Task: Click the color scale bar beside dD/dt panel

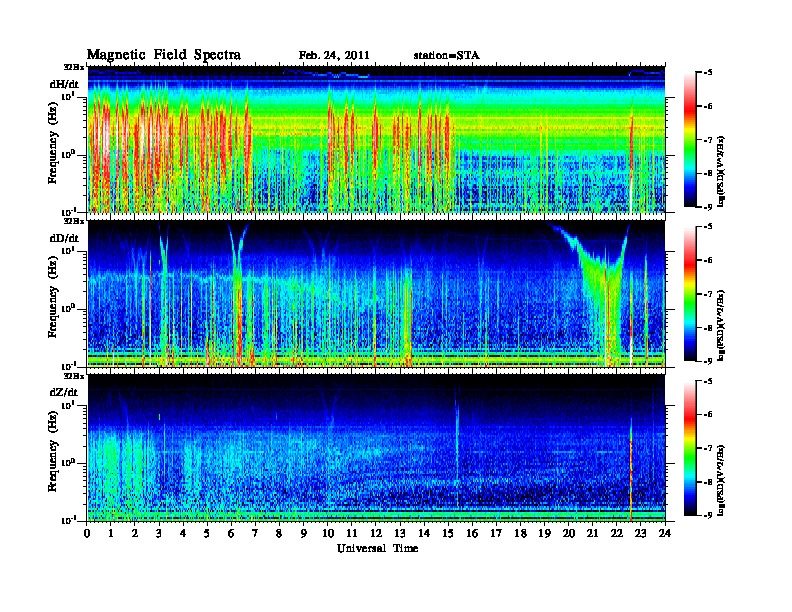Action: pyautogui.click(x=690, y=293)
